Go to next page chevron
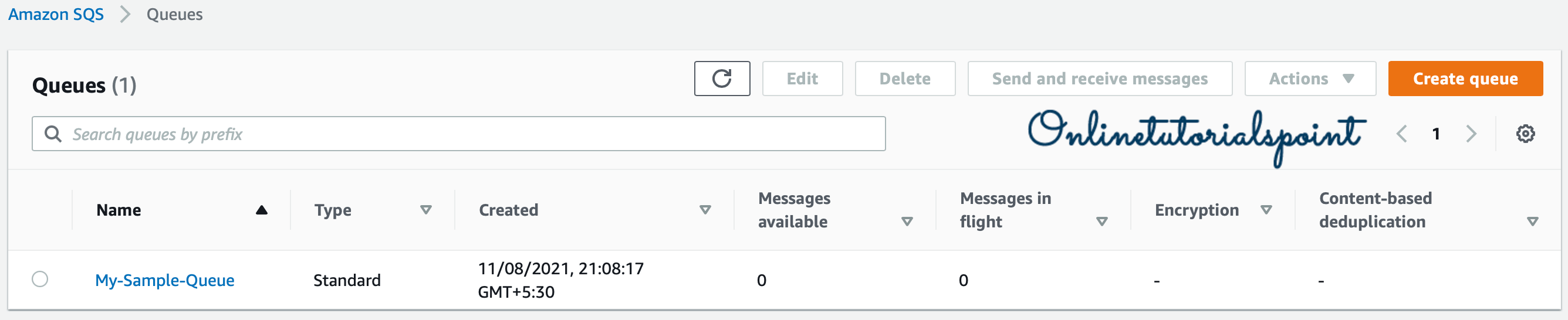Screen dimensions: 1568x320 point(1471,134)
